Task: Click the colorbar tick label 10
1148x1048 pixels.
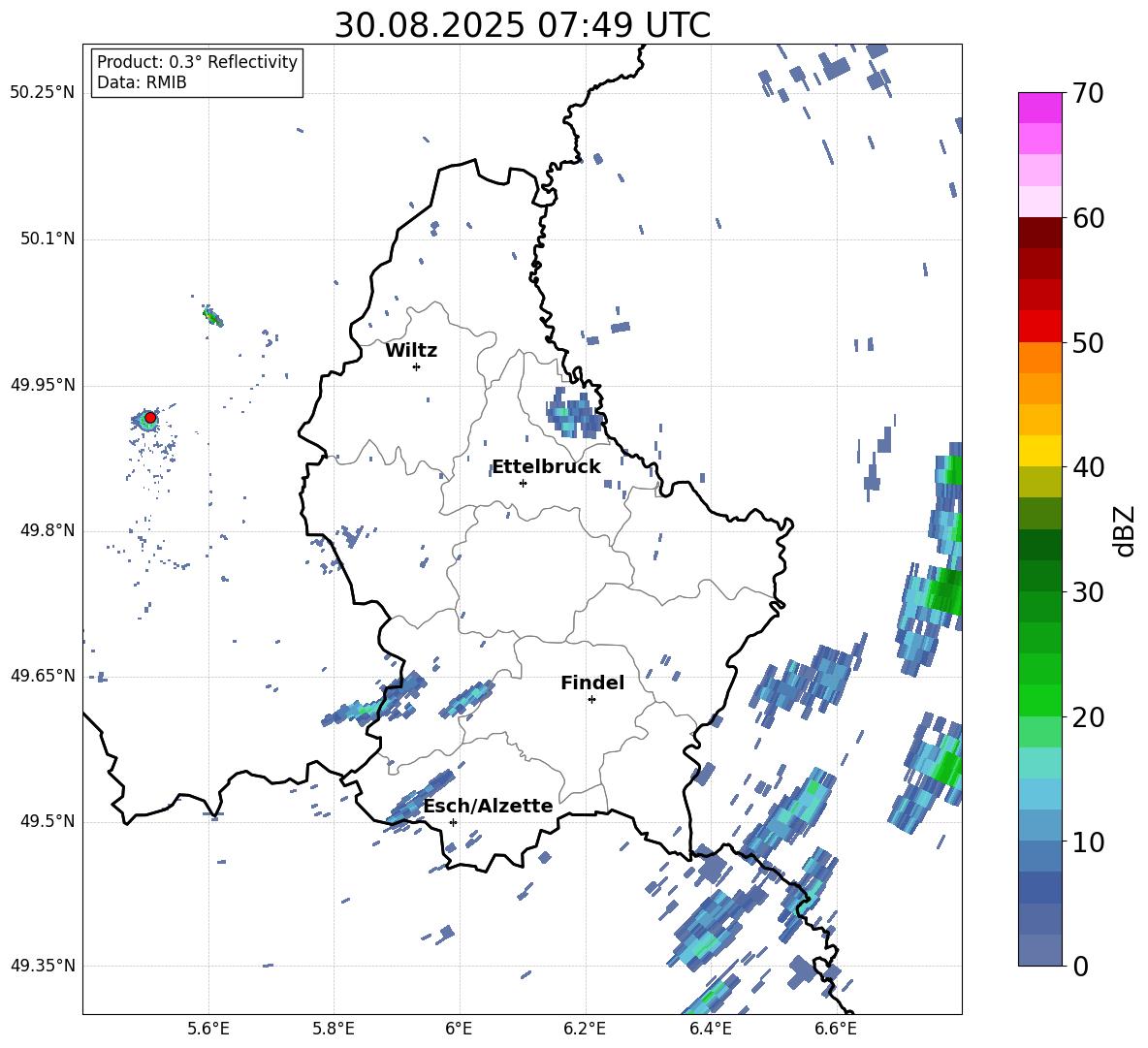Action: tap(1088, 842)
